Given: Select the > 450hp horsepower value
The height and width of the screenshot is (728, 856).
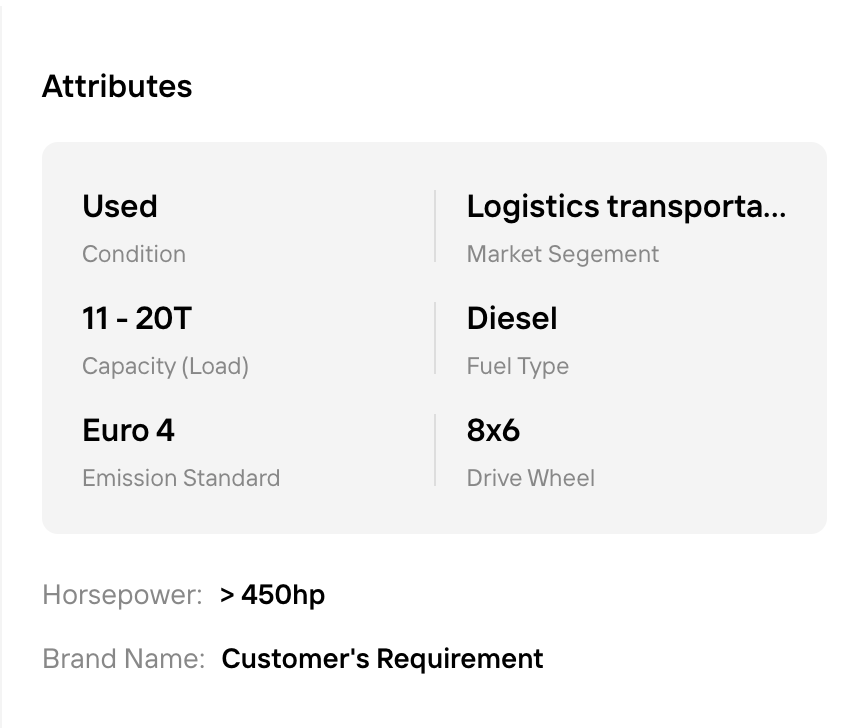Looking at the screenshot, I should tap(272, 595).
